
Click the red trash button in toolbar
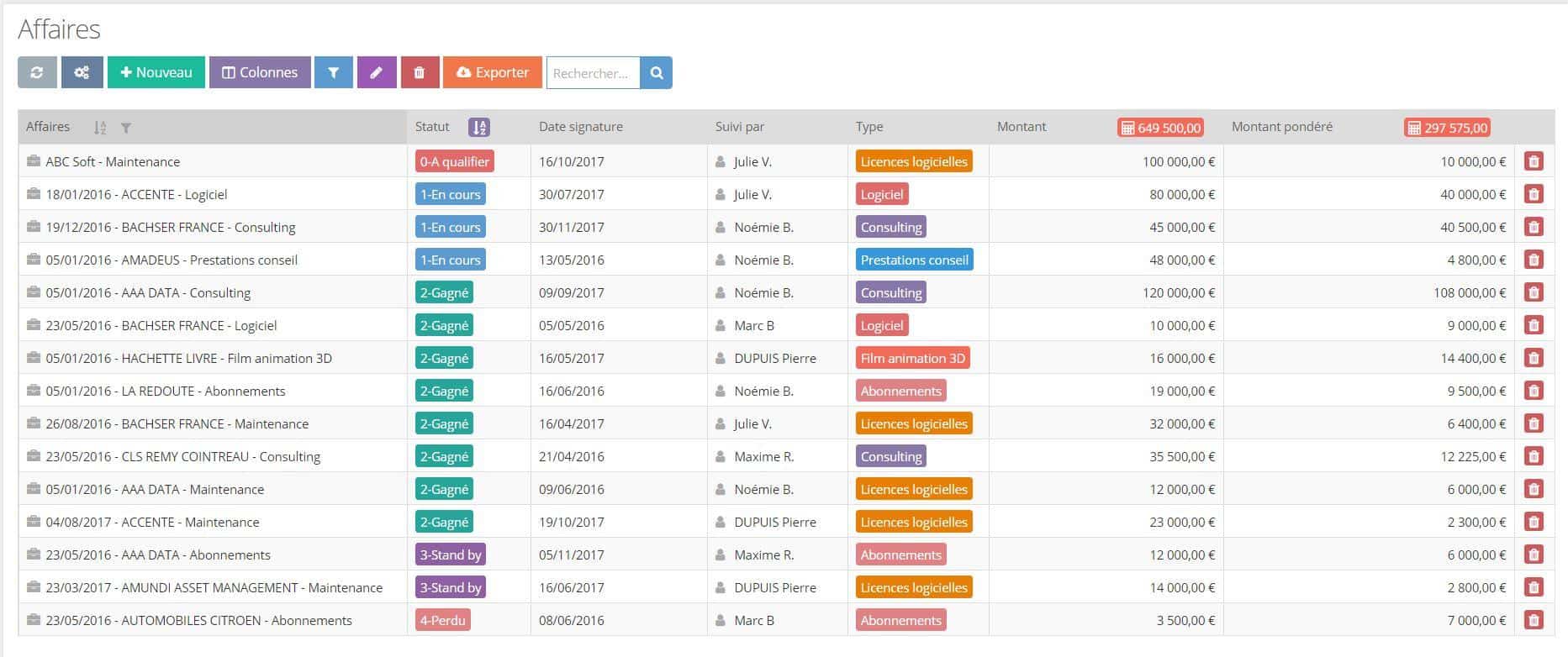pyautogui.click(x=420, y=73)
